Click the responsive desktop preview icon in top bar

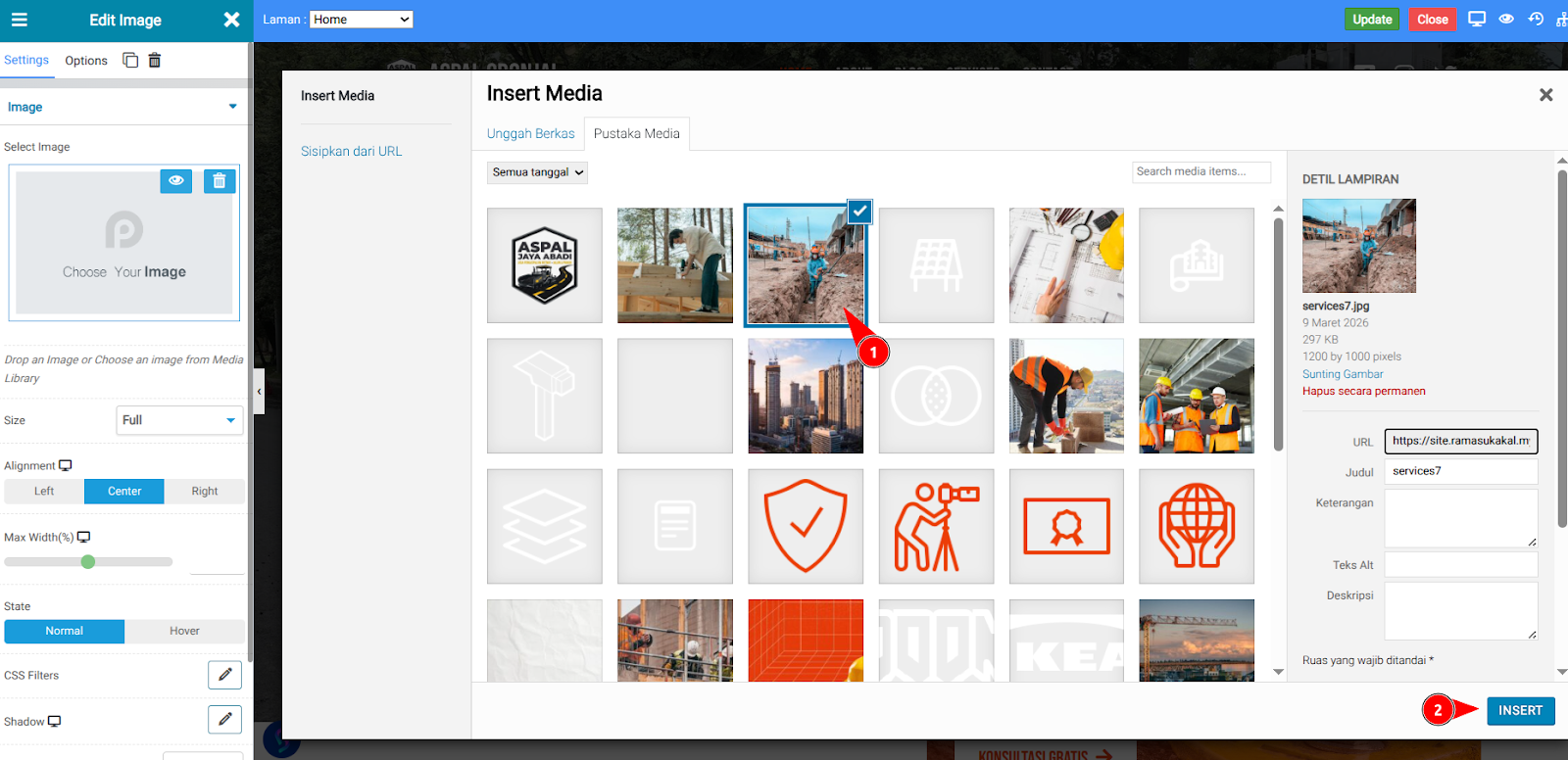click(x=1477, y=19)
